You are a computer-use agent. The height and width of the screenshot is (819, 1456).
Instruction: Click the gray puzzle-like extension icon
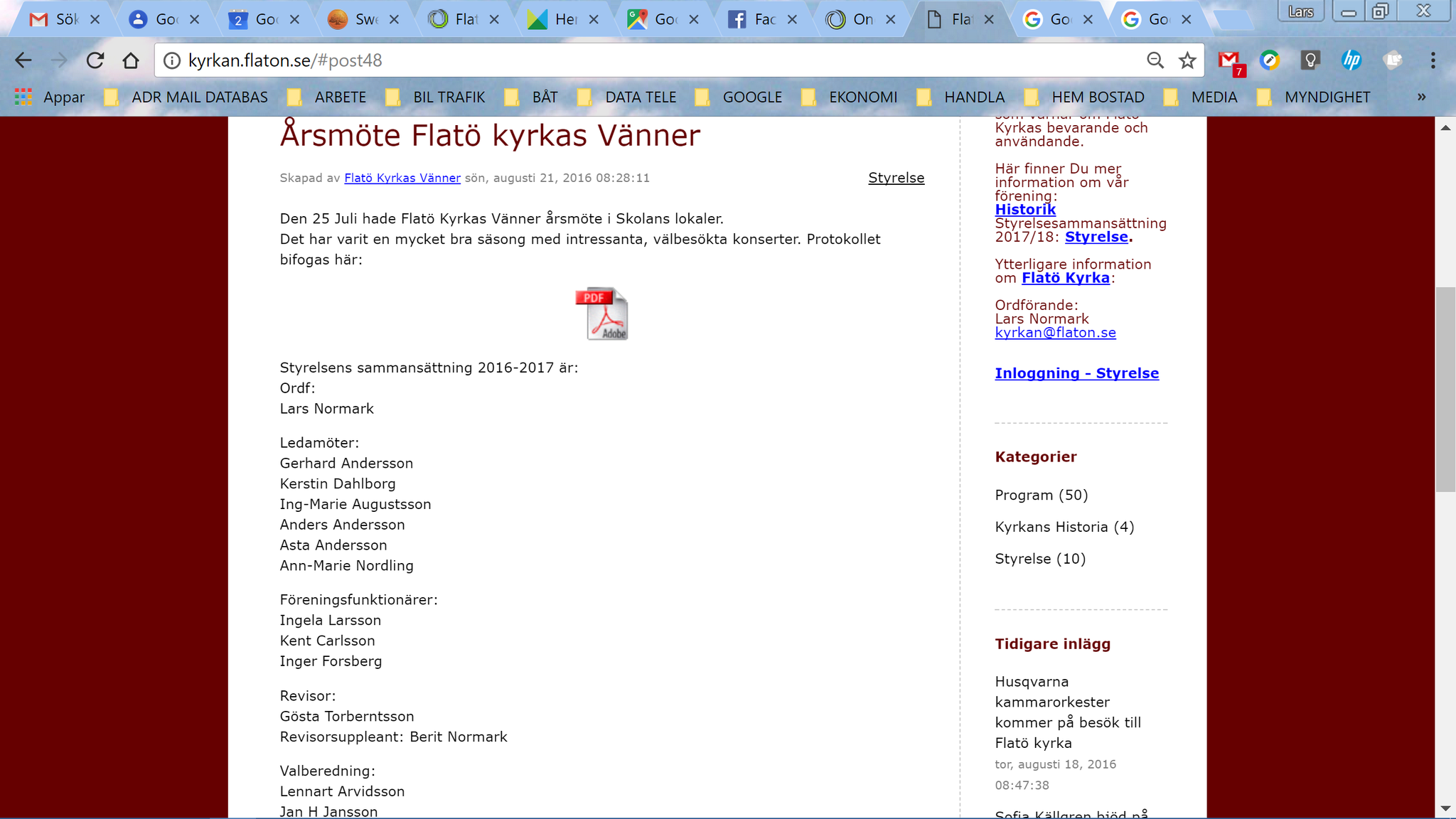coord(1392,60)
